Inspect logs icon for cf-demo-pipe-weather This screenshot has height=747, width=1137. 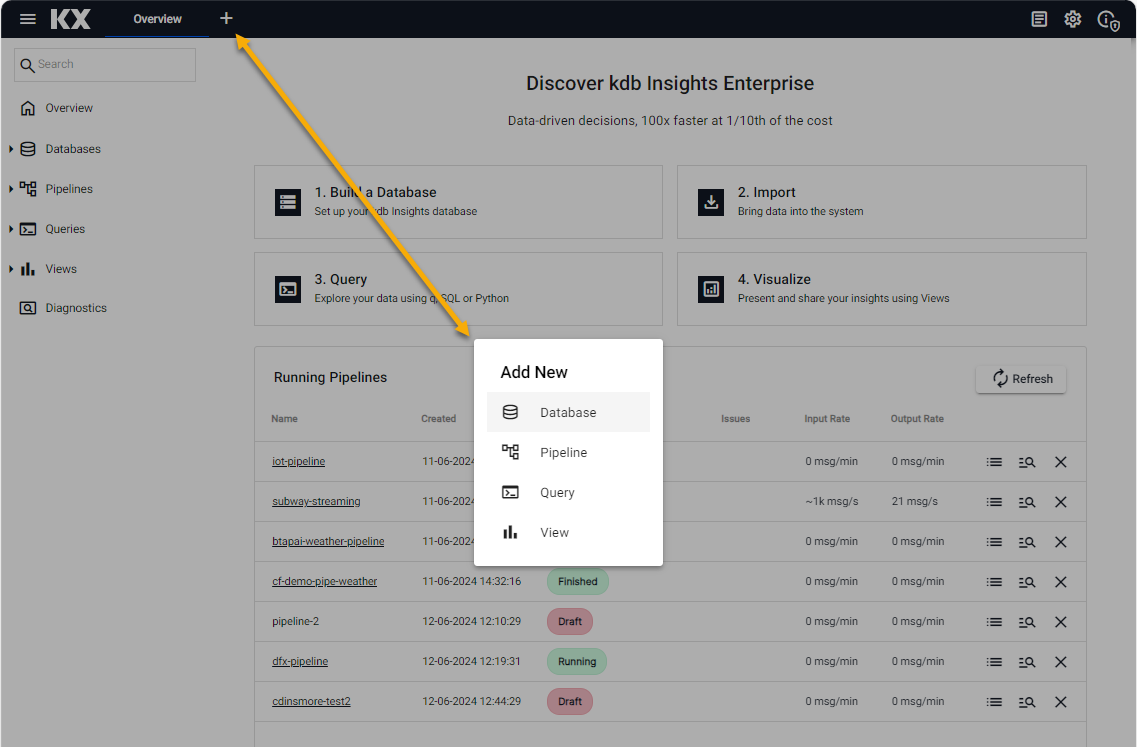tap(1027, 582)
